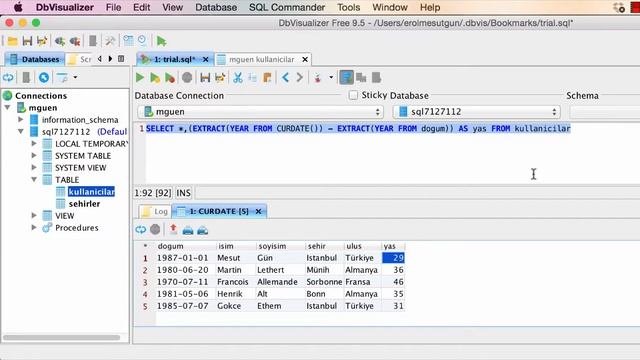
Task: Open the filter dropdown arrow in the Databases panel
Action: click(x=76, y=77)
